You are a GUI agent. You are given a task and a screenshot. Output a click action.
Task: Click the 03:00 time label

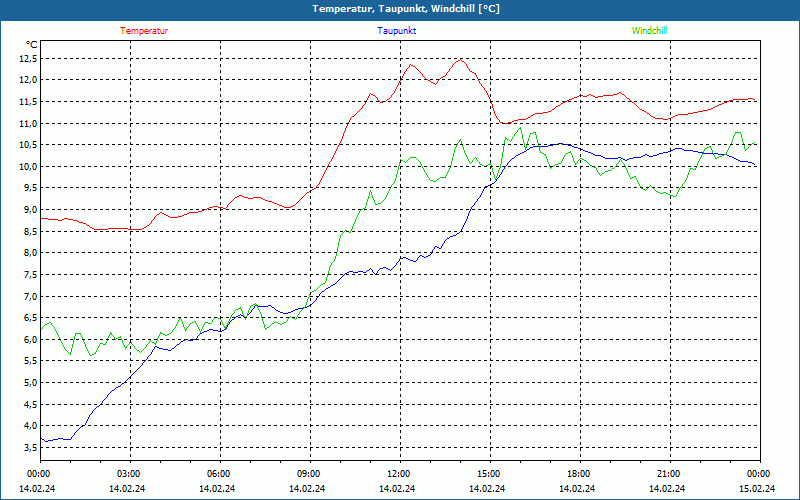coord(130,474)
